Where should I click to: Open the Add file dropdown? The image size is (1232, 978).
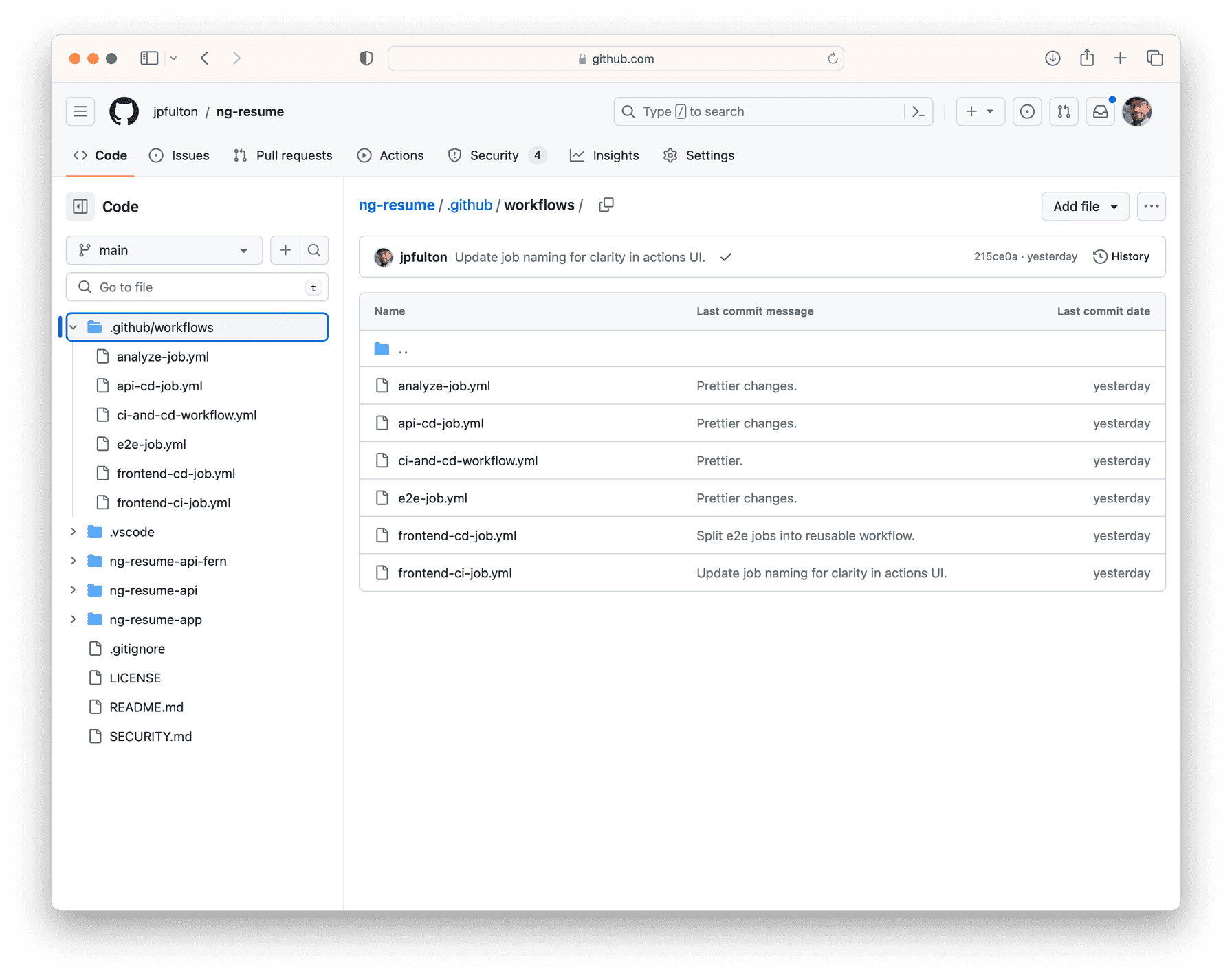tap(1085, 207)
